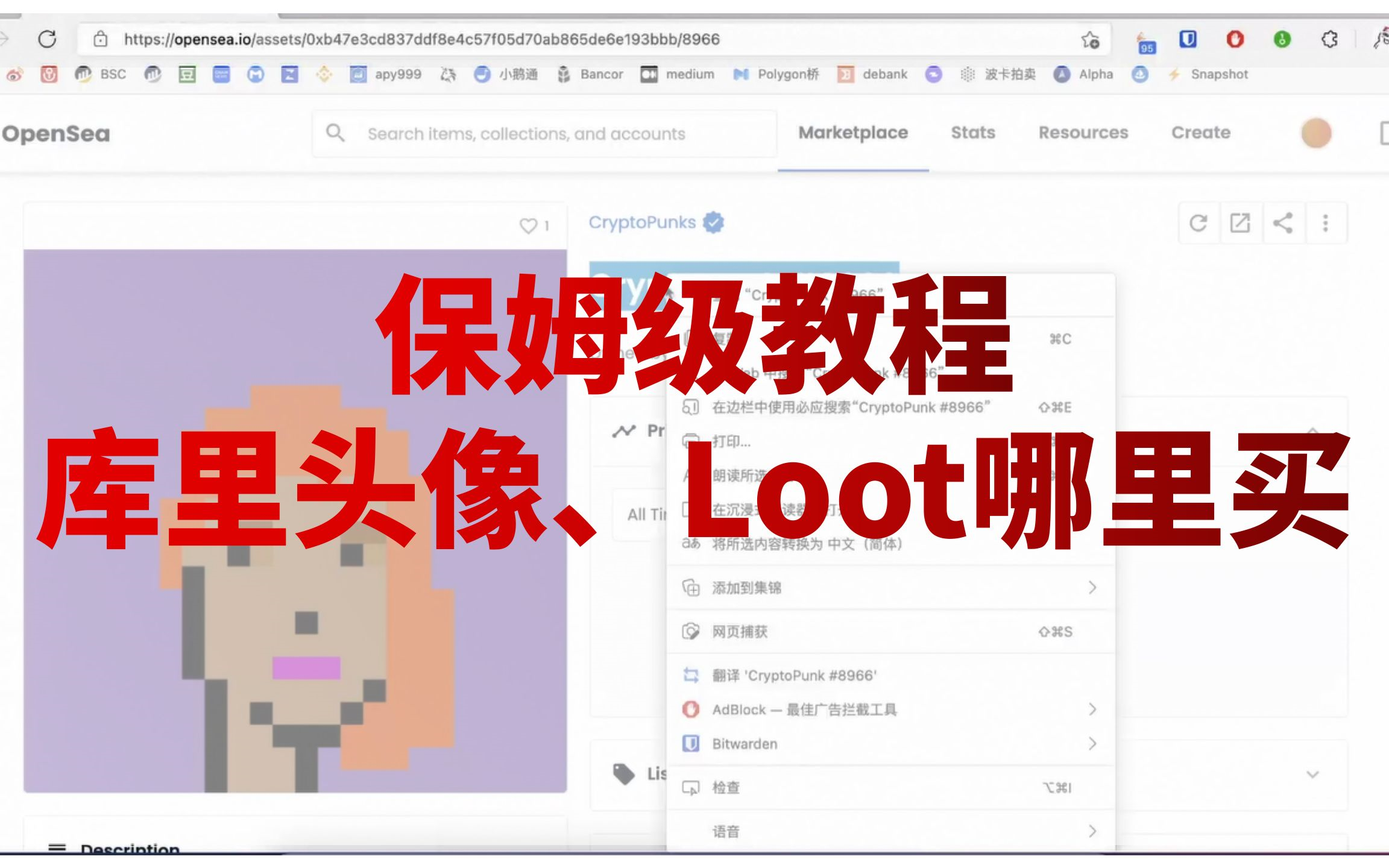Open the apy999 bookmark
This screenshot has width=1389, height=868.
(x=386, y=74)
